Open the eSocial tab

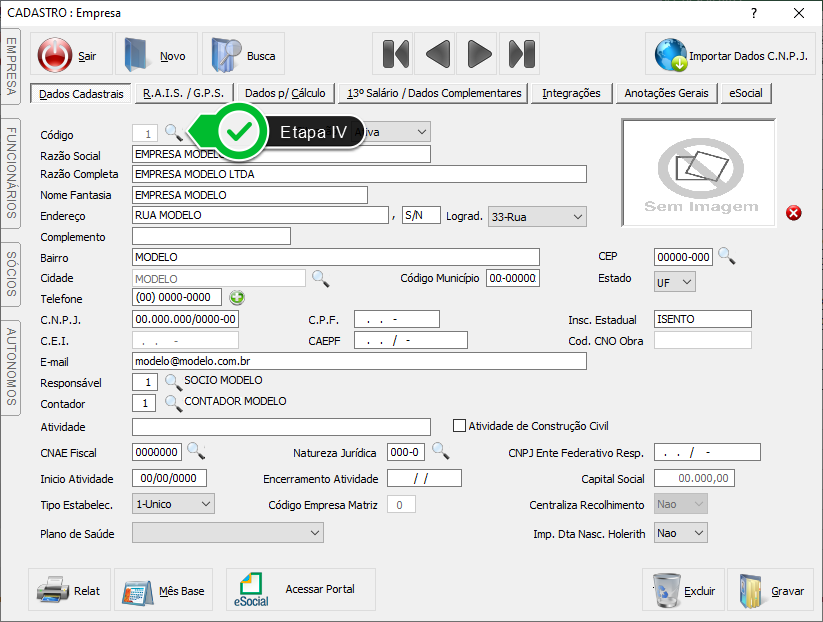coord(746,93)
